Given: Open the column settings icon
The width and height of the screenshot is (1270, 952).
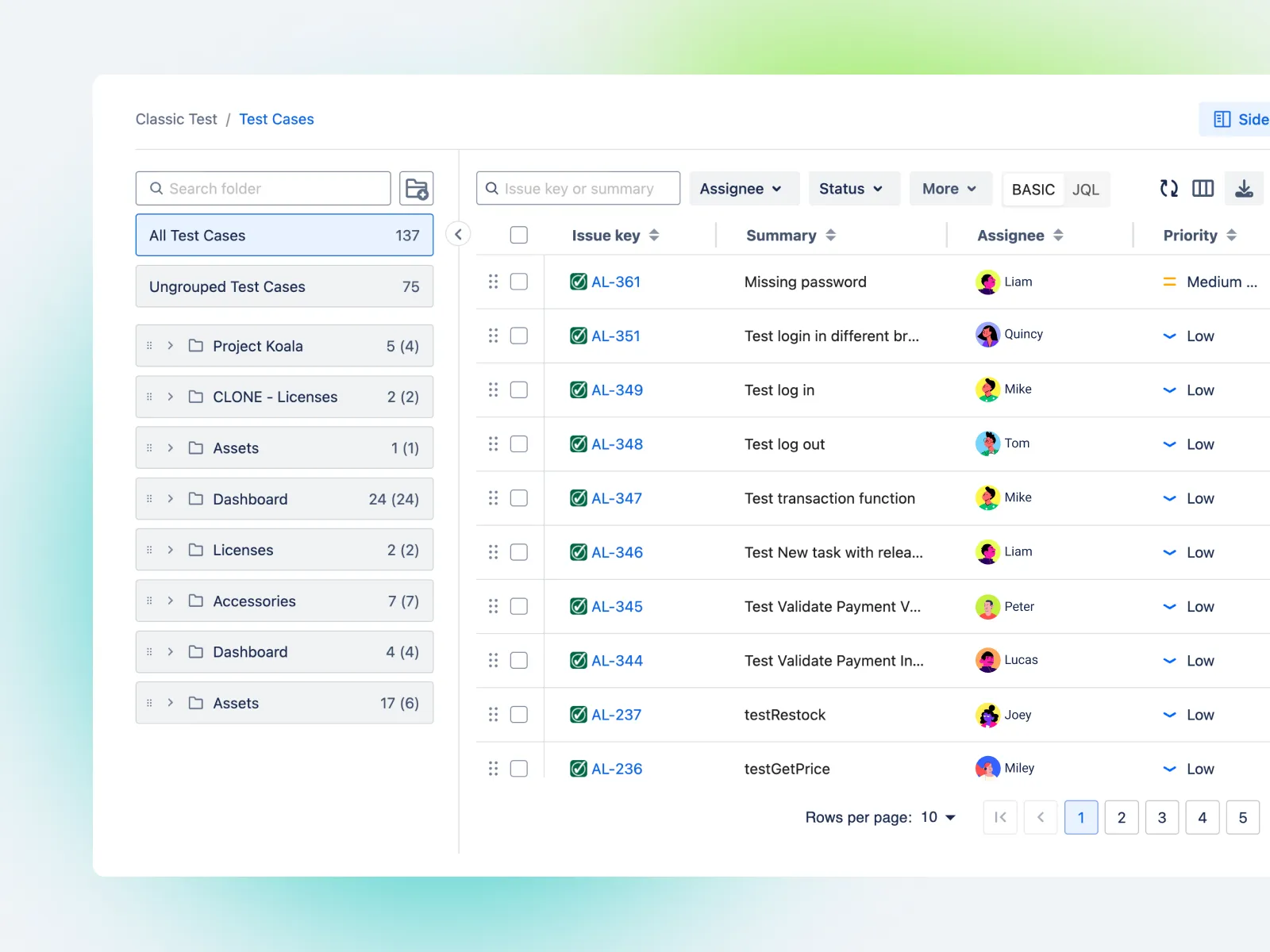Looking at the screenshot, I should (x=1203, y=189).
